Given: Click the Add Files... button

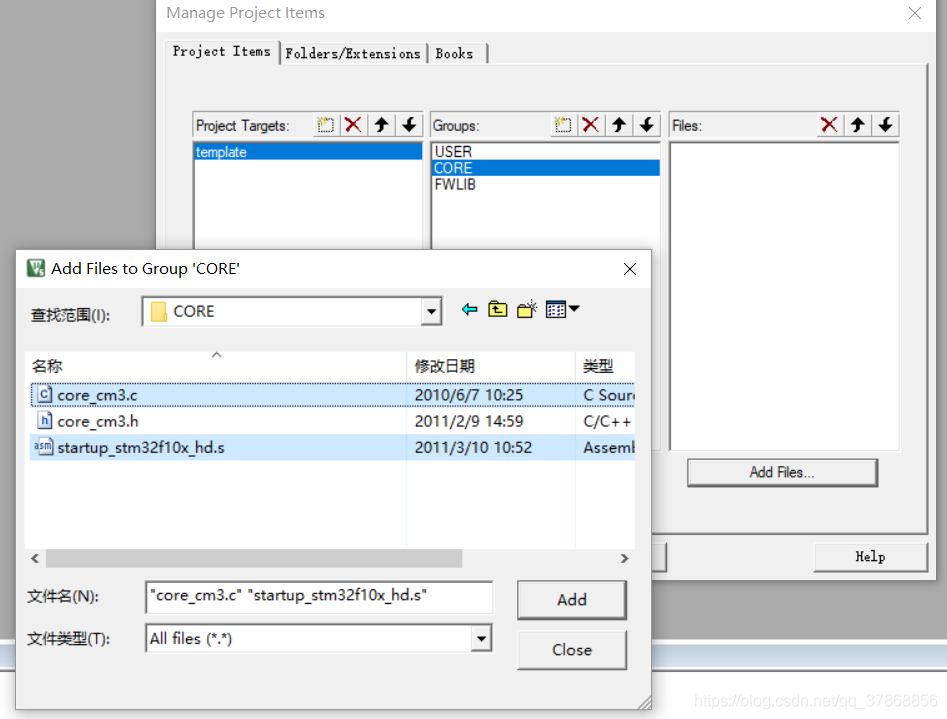Looking at the screenshot, I should click(782, 472).
